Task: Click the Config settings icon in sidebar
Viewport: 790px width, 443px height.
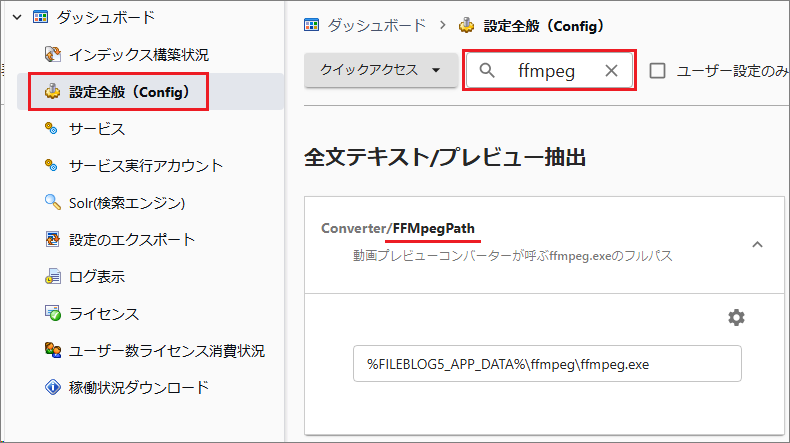Action: coord(54,92)
